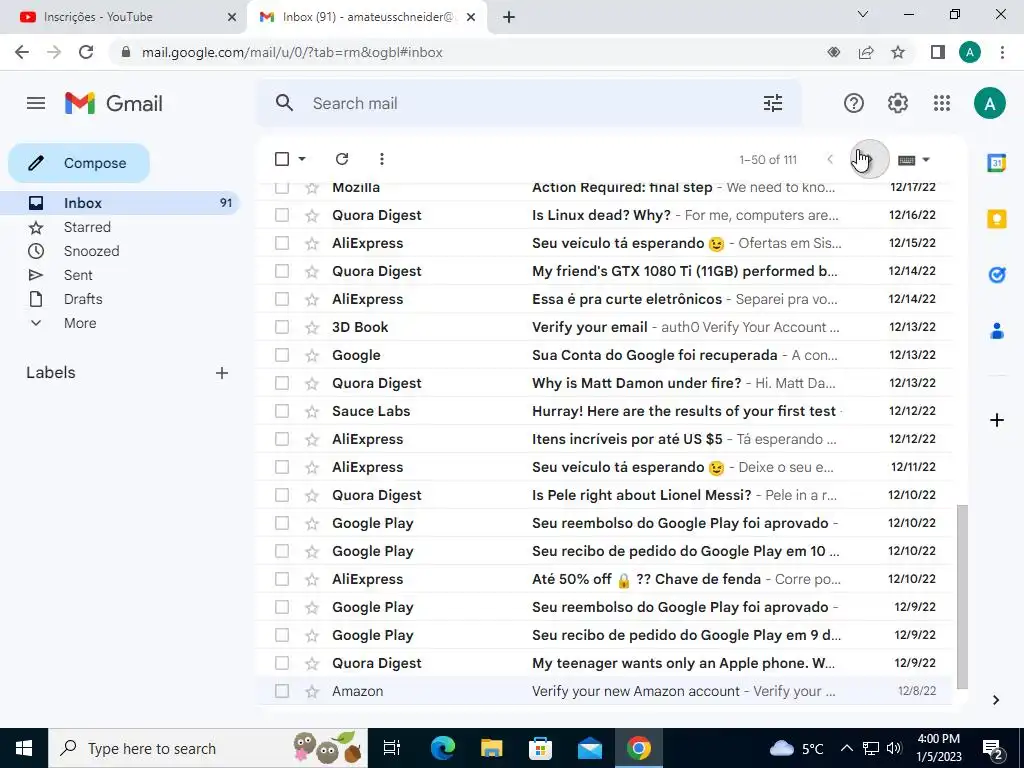The image size is (1024, 768).
Task: Star the 3D Book email
Action: [312, 327]
